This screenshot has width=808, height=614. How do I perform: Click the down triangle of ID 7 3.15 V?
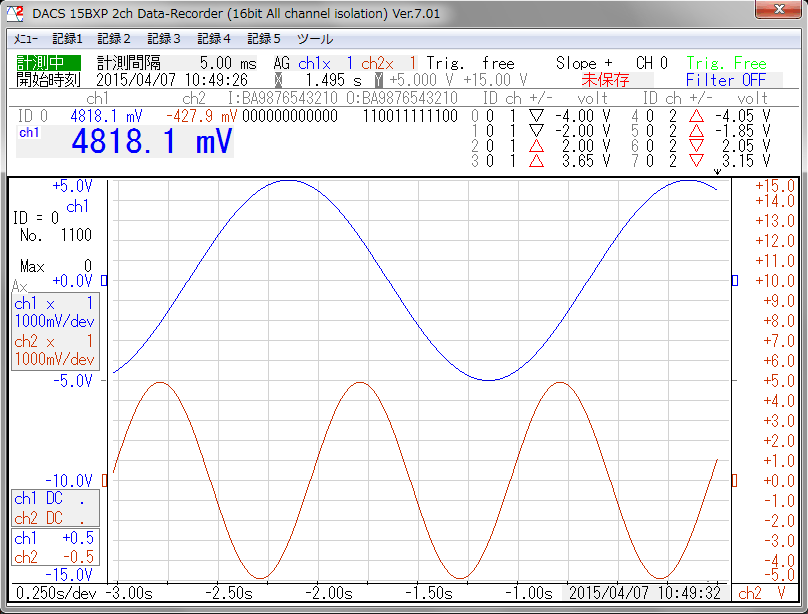pos(696,161)
